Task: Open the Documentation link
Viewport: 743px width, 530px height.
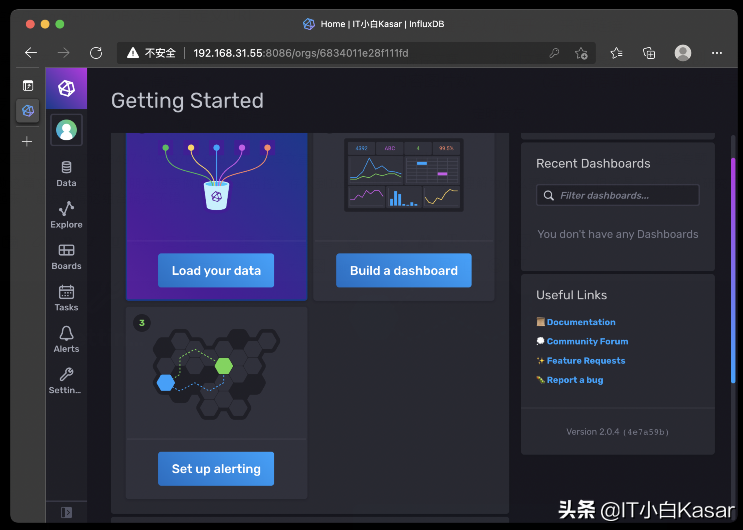Action: 581,322
